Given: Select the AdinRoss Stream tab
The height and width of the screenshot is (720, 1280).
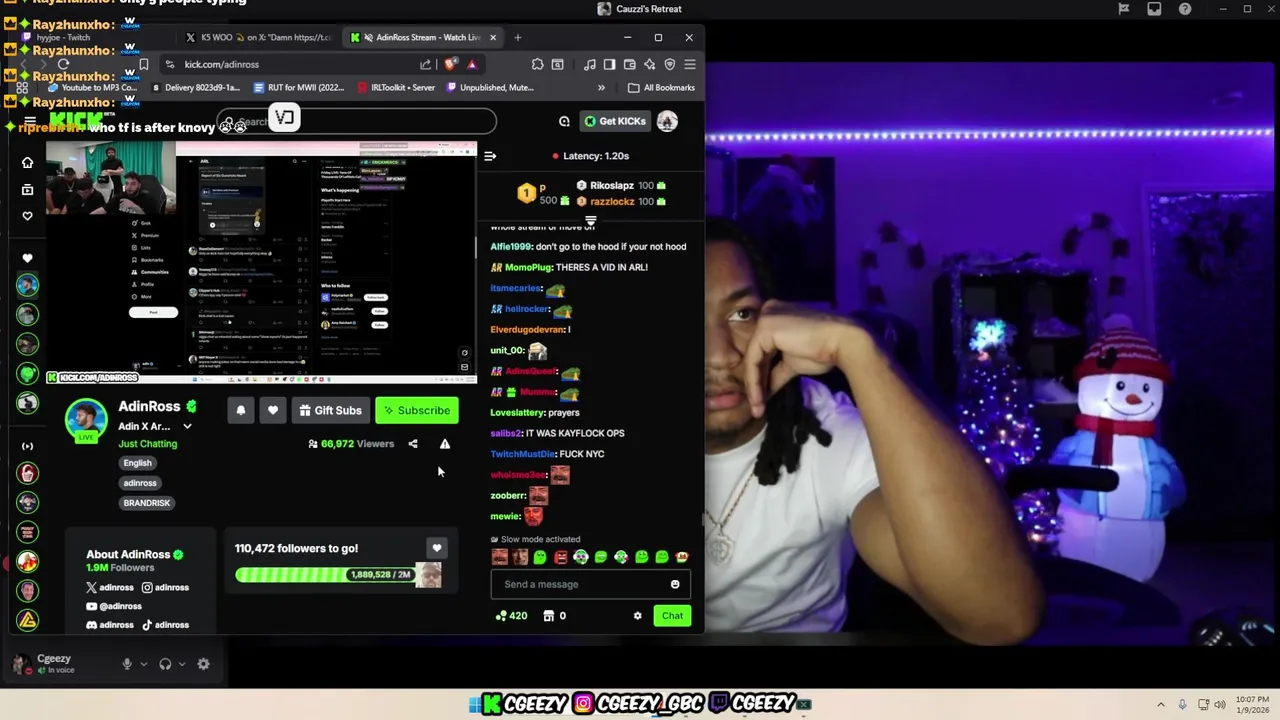Looking at the screenshot, I should coord(425,38).
